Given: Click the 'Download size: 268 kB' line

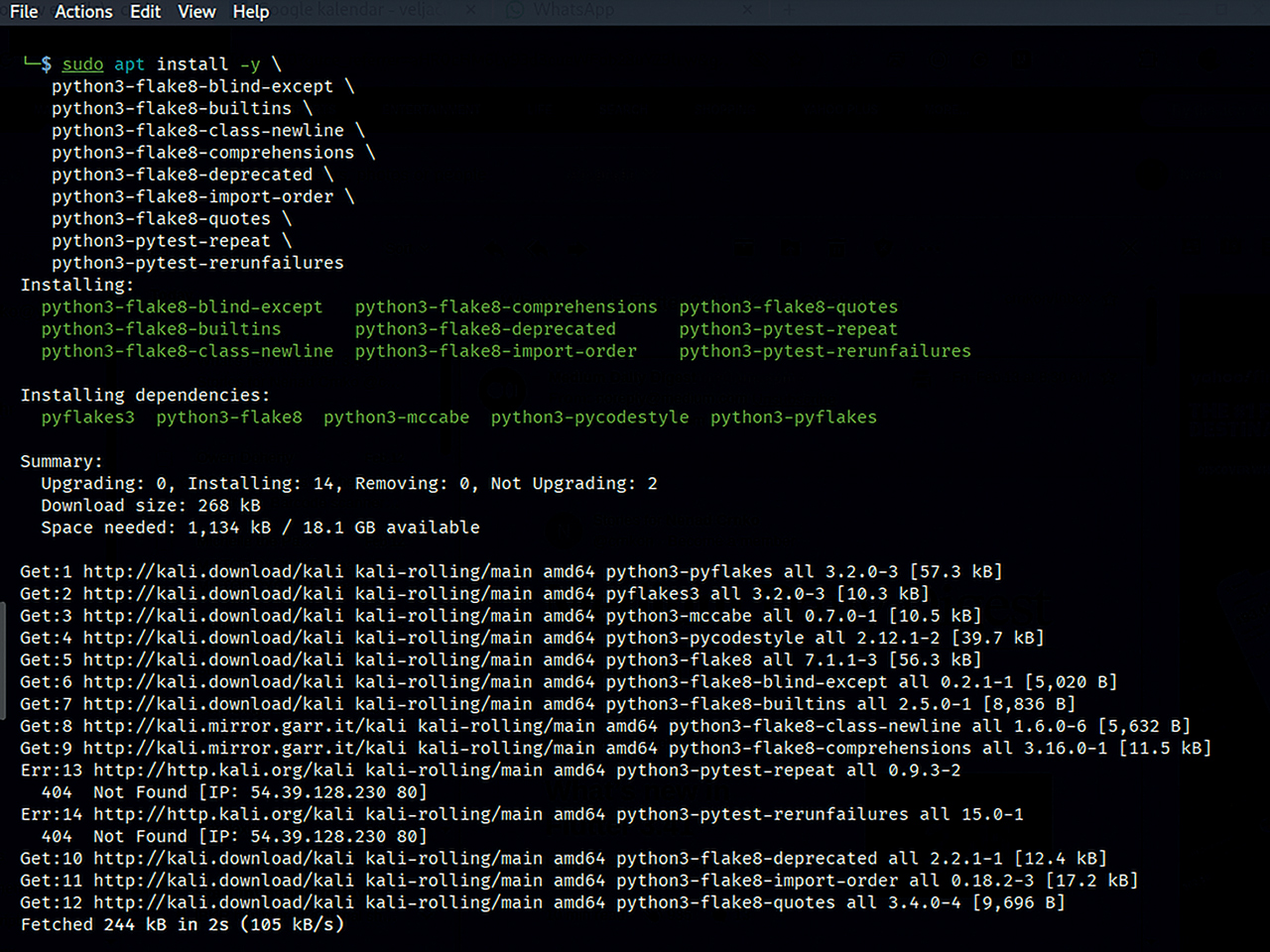Looking at the screenshot, I should (151, 506).
